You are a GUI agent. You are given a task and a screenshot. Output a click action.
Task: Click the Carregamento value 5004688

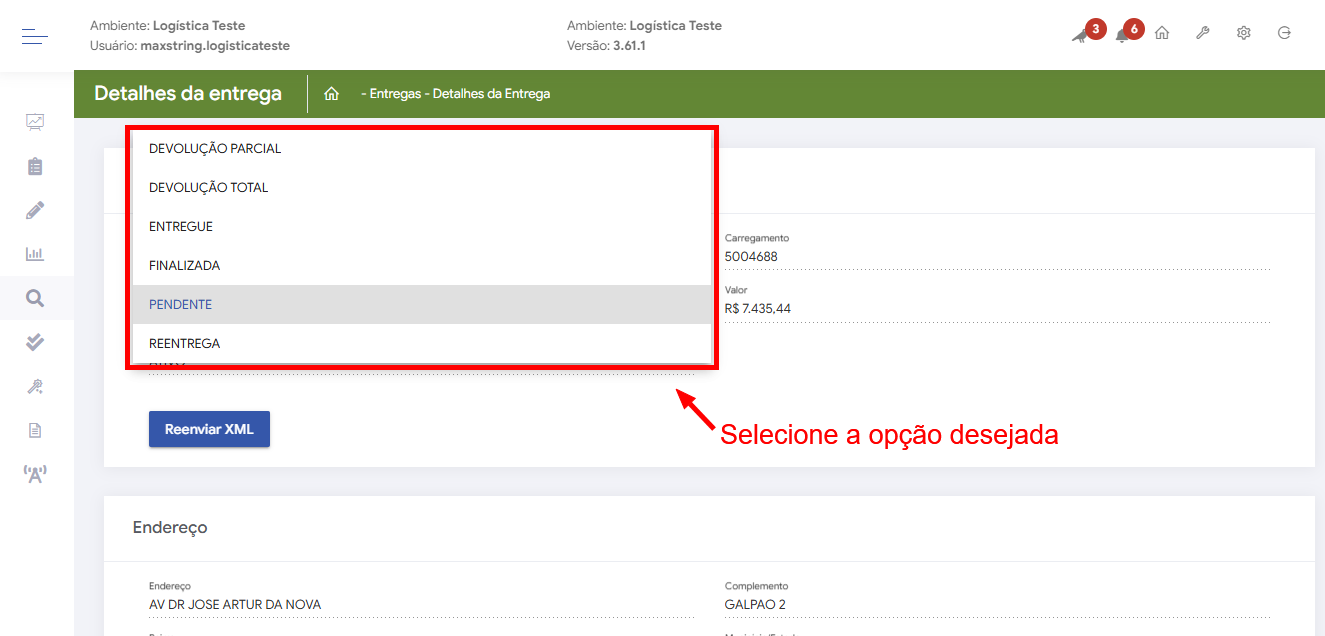click(x=751, y=257)
